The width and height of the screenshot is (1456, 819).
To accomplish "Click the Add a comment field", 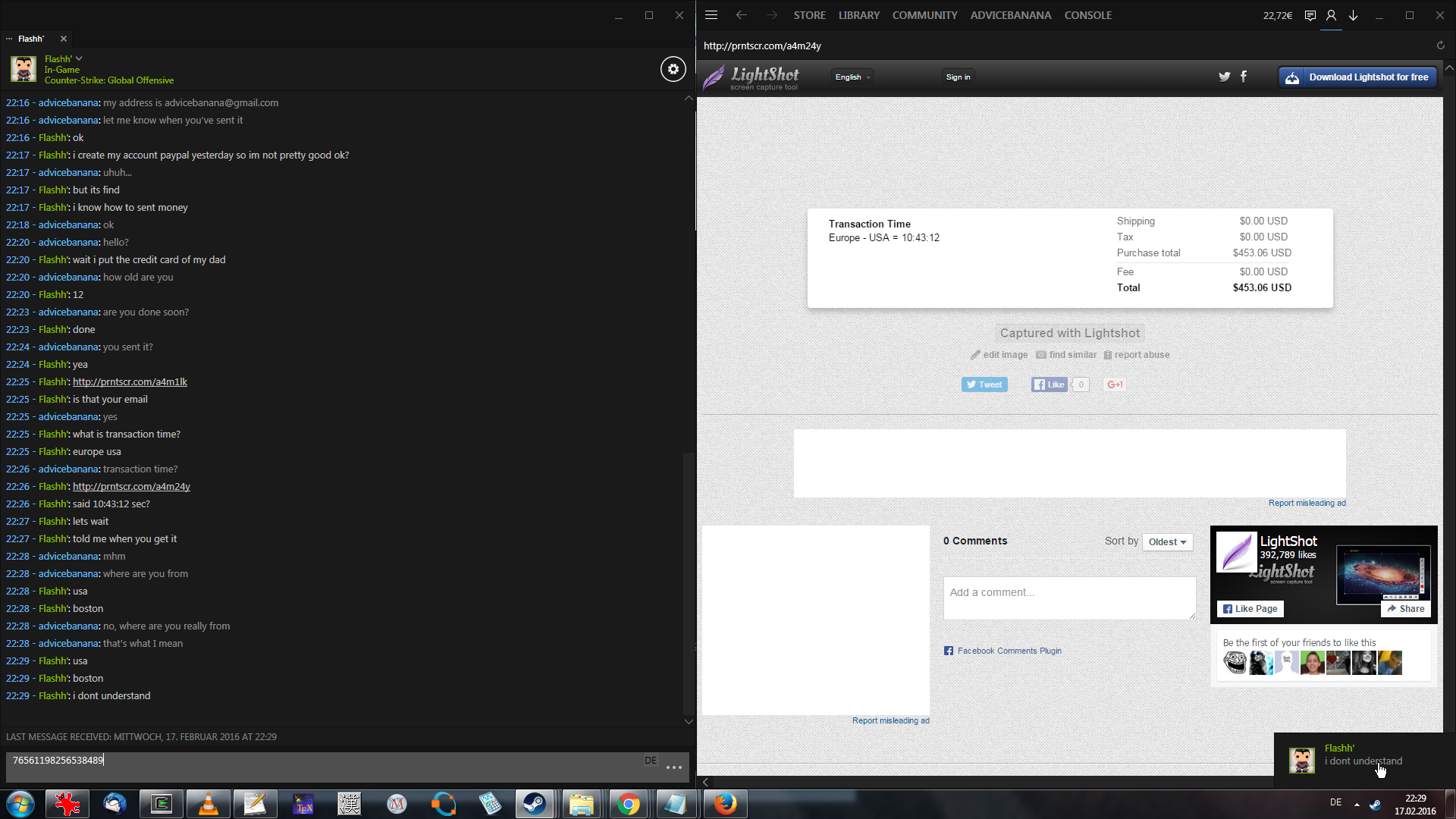I will point(1069,598).
